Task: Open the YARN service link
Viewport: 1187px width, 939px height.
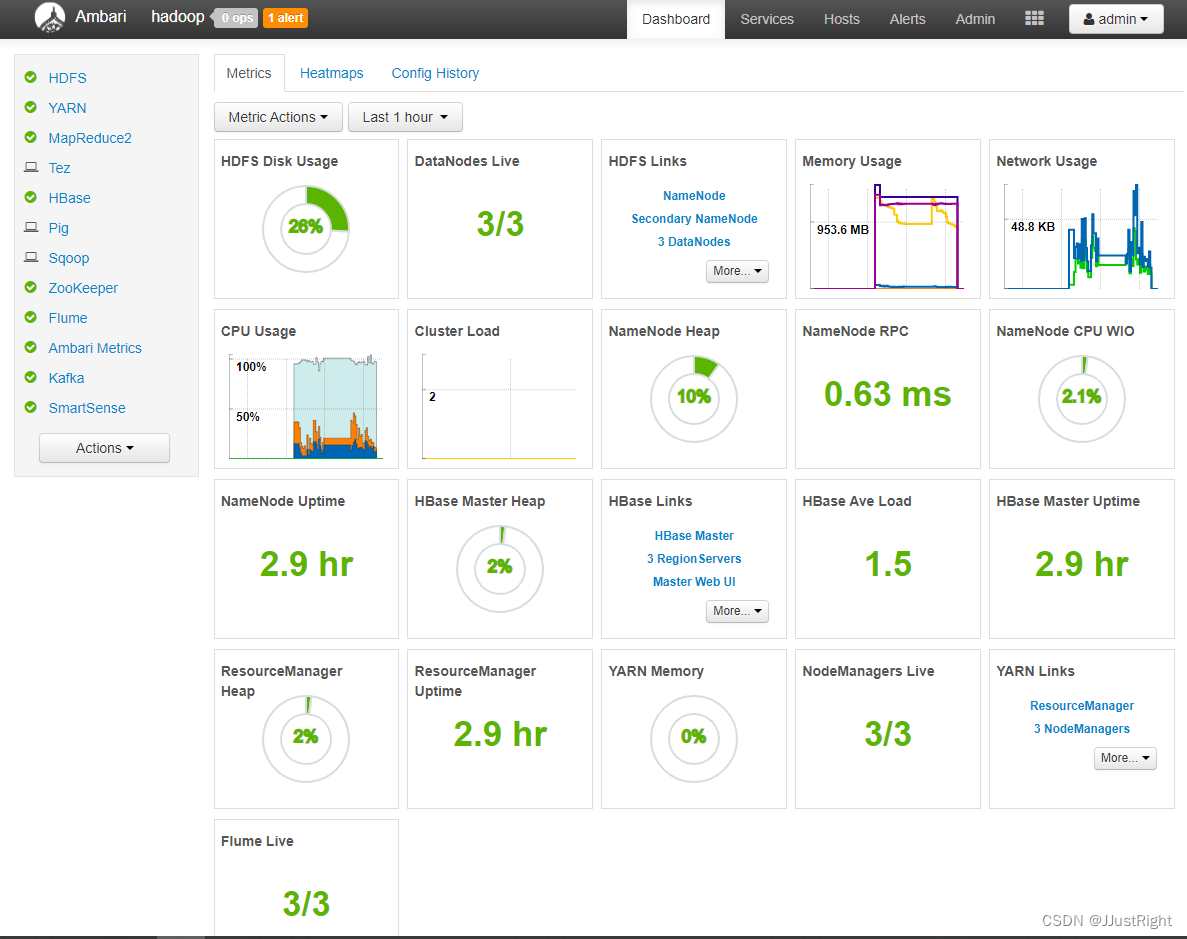Action: tap(67, 108)
